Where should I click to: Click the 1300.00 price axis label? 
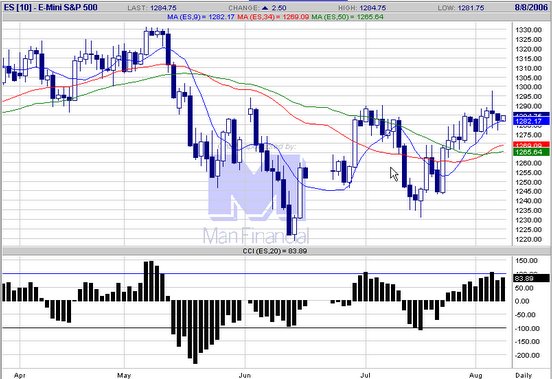tap(528, 87)
